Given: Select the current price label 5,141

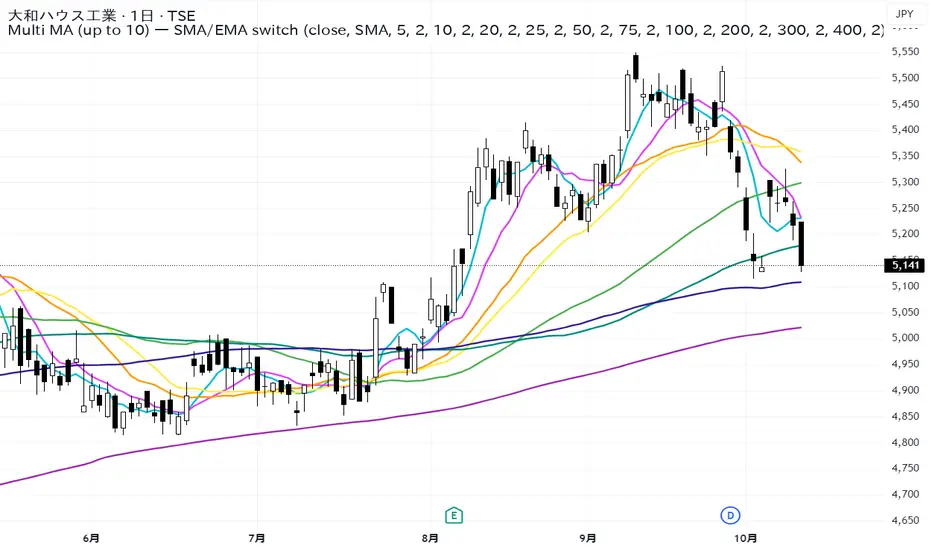Looking at the screenshot, I should tap(905, 265).
